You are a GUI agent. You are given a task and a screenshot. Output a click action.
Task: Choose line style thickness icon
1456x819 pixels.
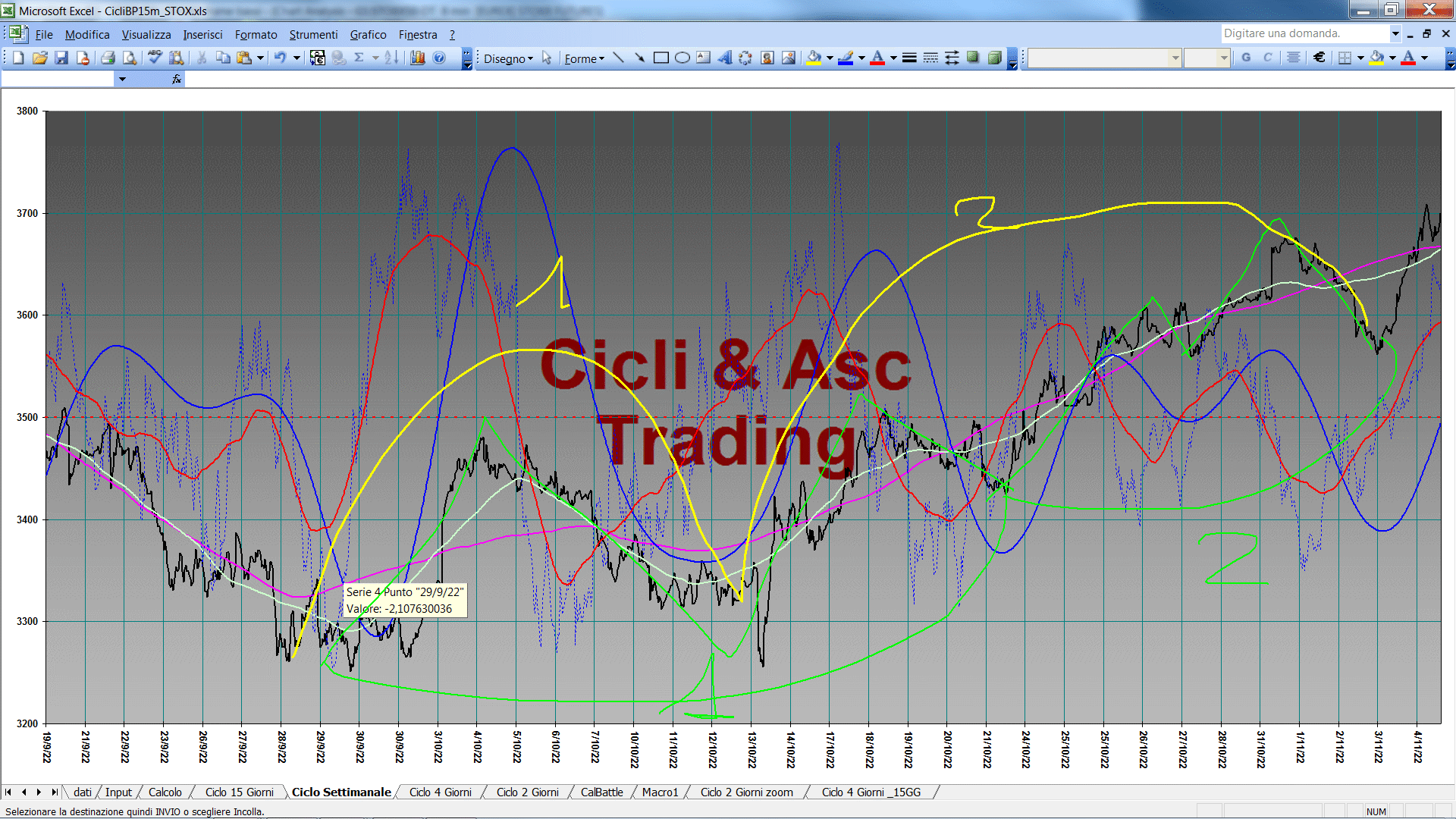coord(909,58)
